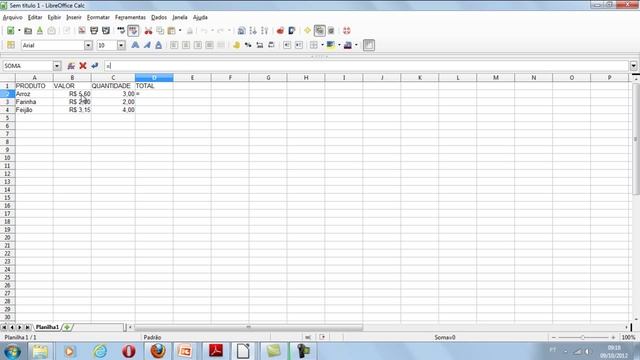This screenshot has width=640, height=360.
Task: Open the background color dropdown arrow
Action: coord(339,45)
